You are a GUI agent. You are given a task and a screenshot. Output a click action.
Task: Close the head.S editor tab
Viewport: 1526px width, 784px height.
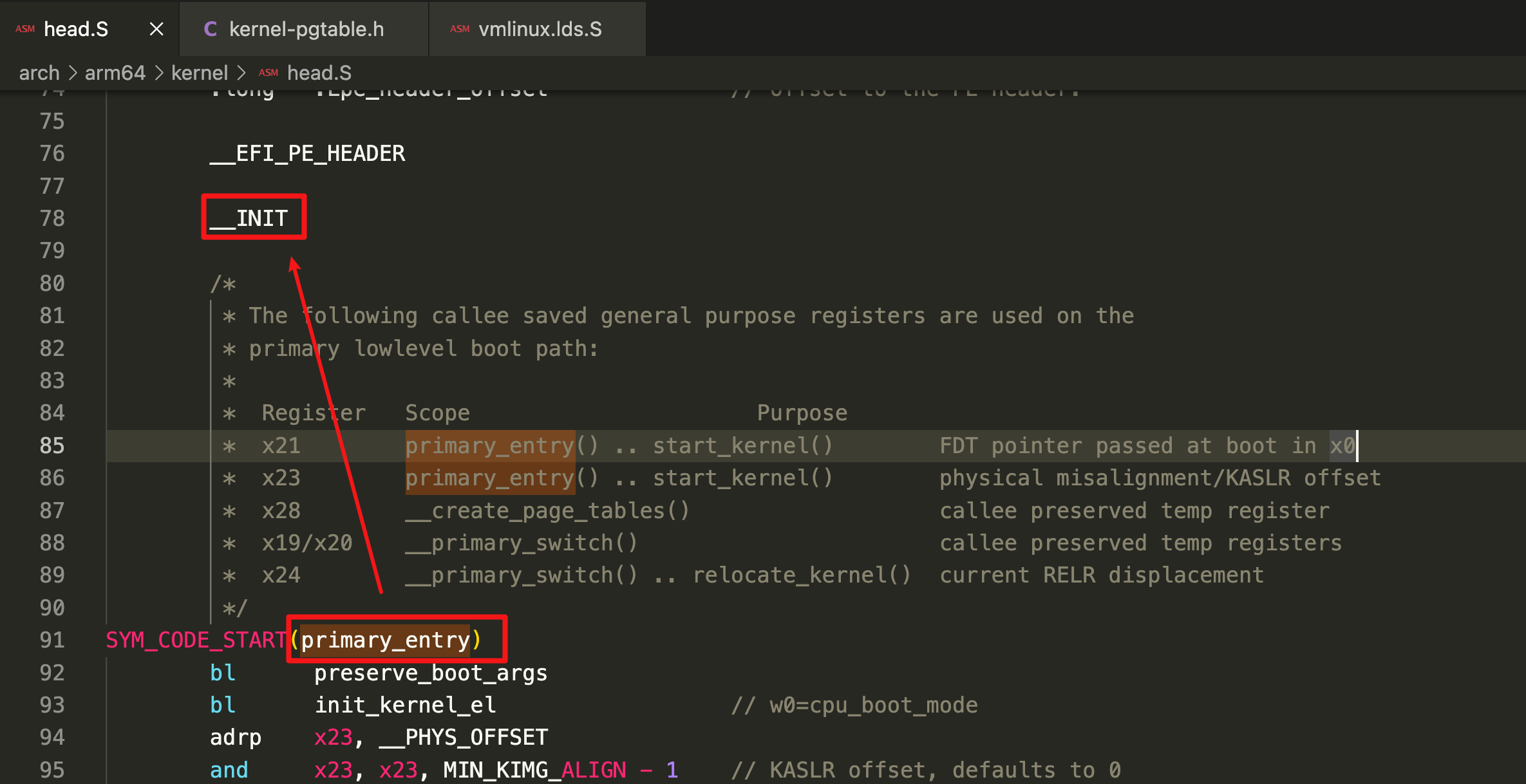156,29
